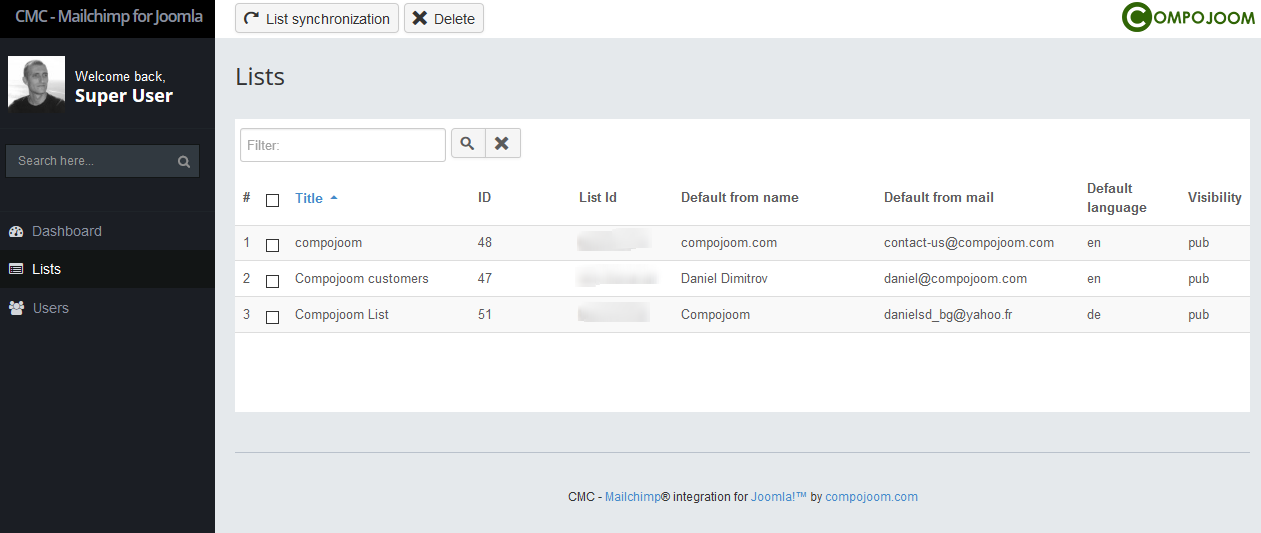Viewport: 1261px width, 533px height.
Task: Click the 'de' language cell
Action: pyautogui.click(x=1094, y=315)
